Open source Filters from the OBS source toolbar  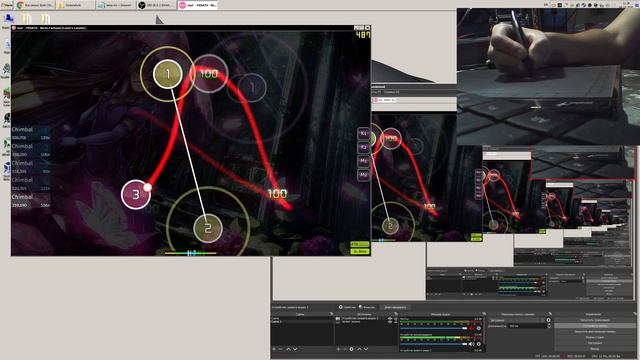[367, 307]
